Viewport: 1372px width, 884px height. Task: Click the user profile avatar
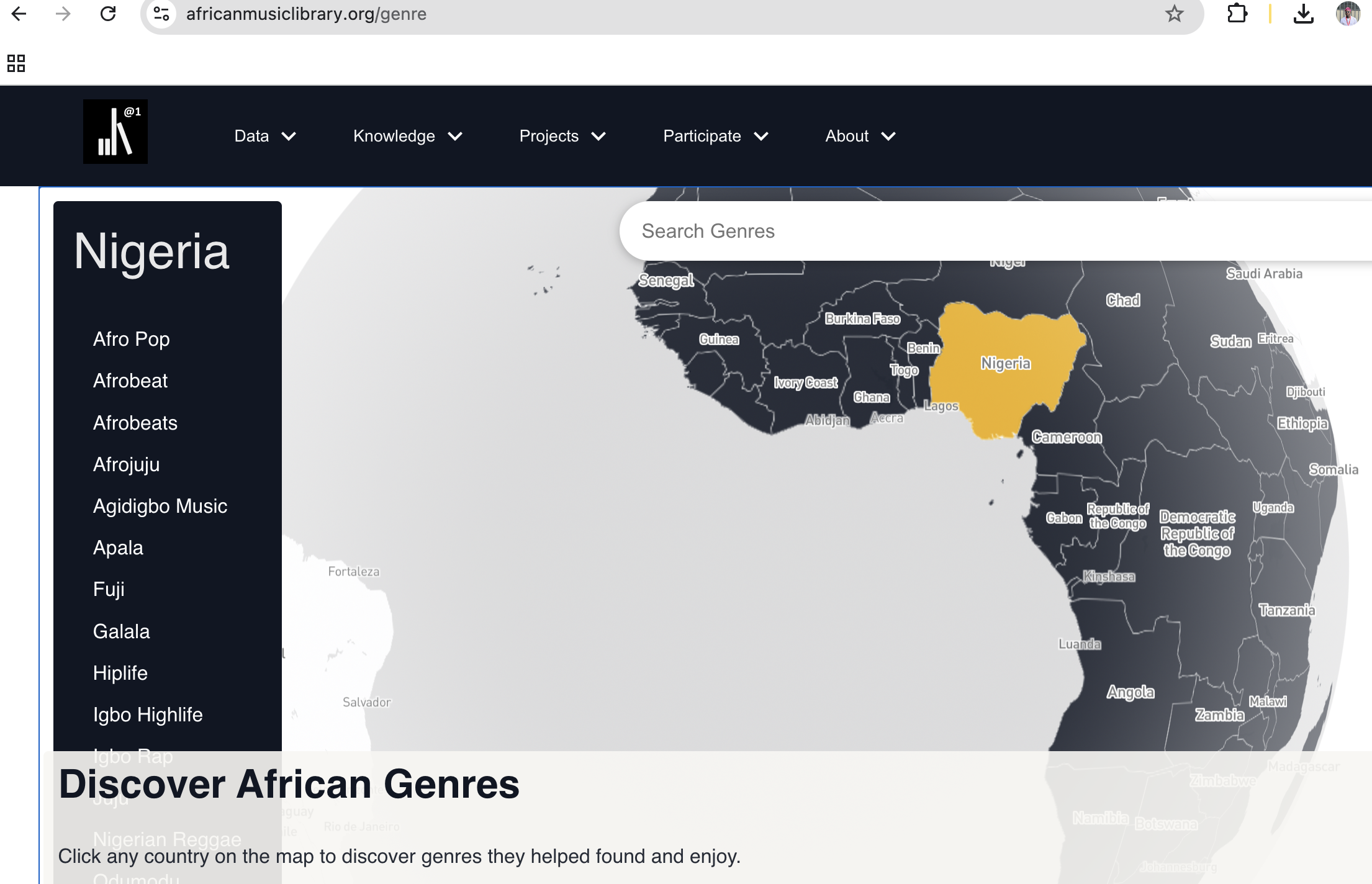pyautogui.click(x=1347, y=14)
